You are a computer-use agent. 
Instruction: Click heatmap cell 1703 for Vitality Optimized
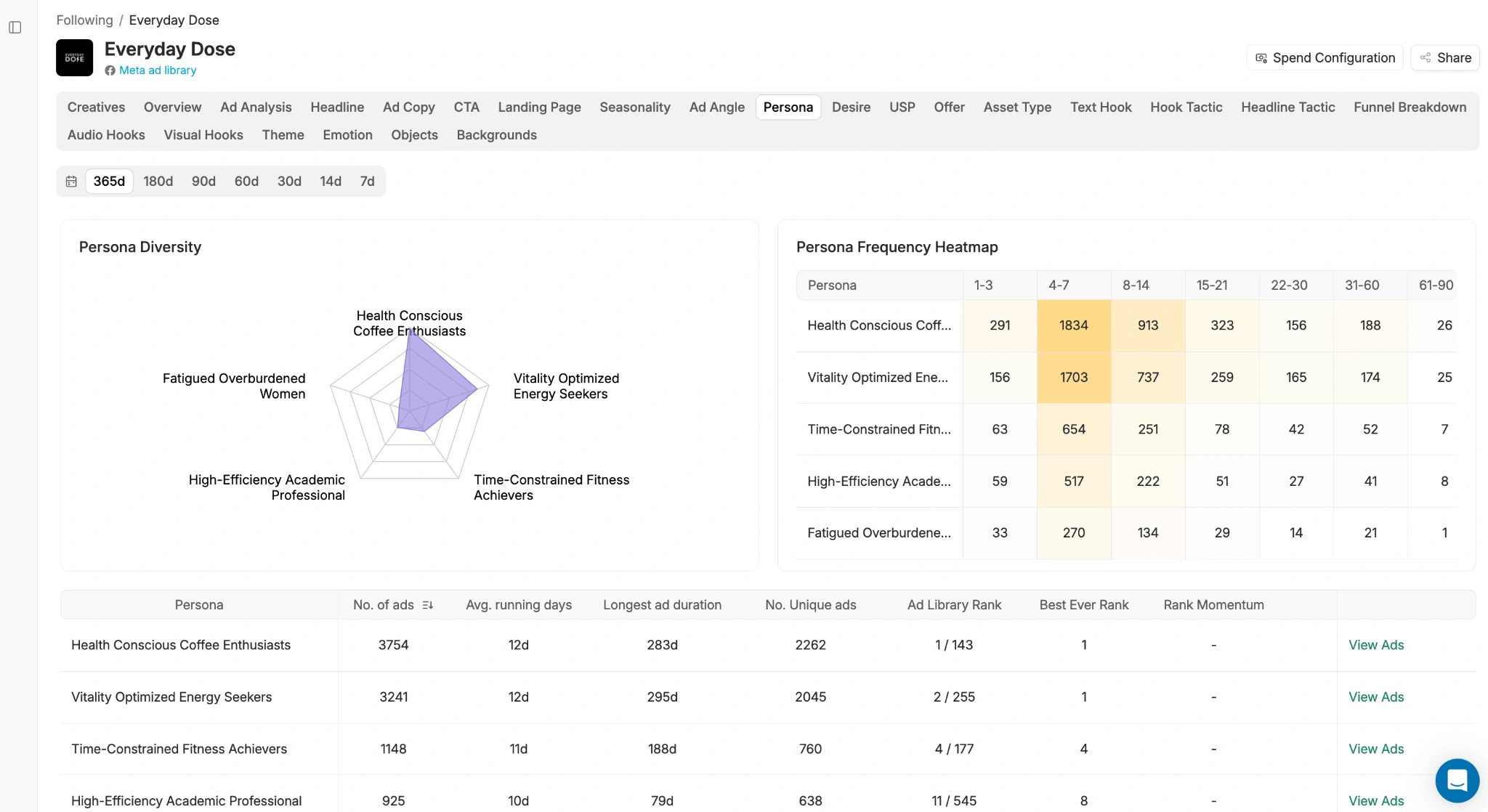click(x=1074, y=378)
